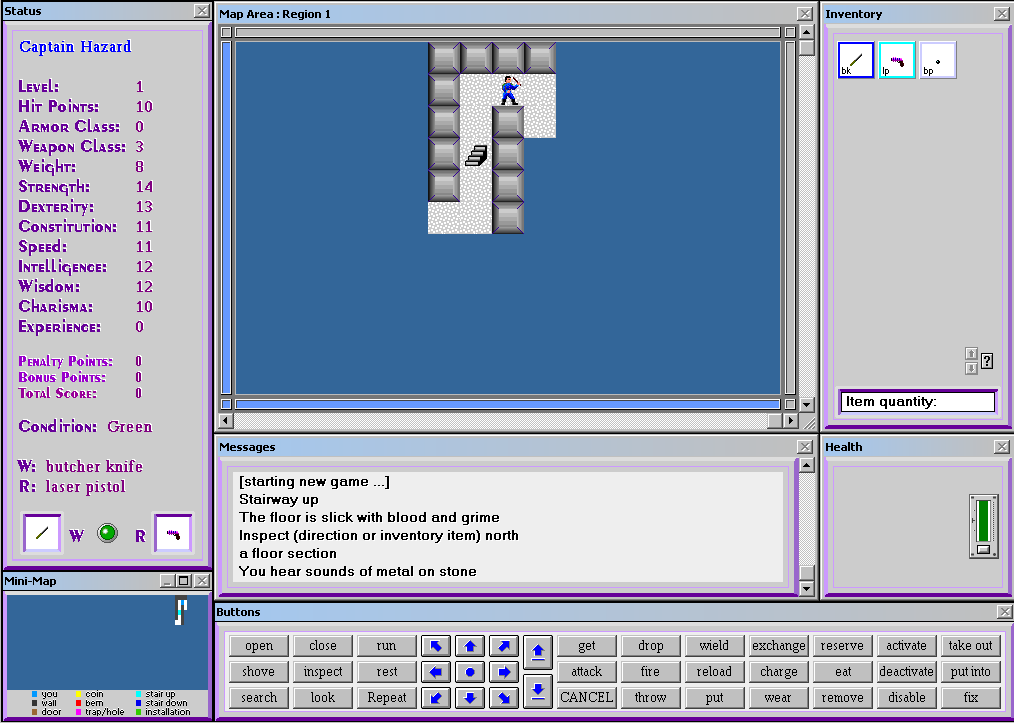Select the bp inventory item

coord(938,60)
